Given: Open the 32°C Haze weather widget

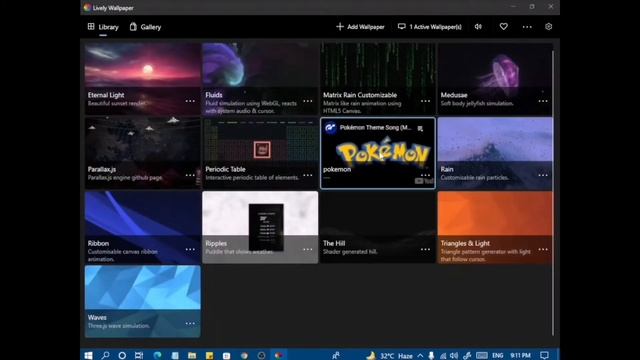Looking at the screenshot, I should pos(389,356).
